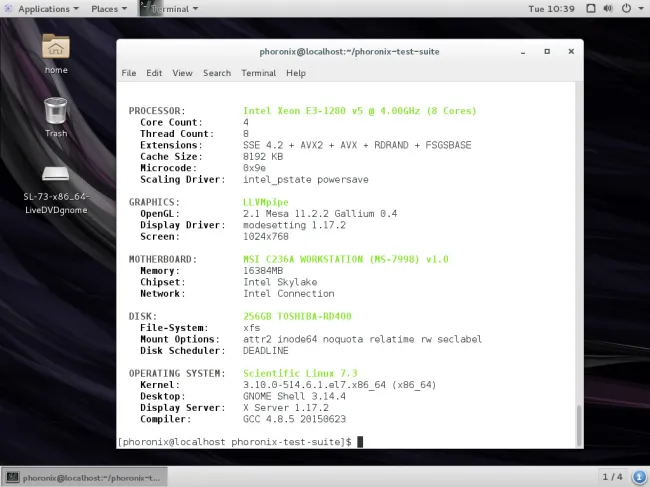Screen dimensions: 650x487
Task: Open the View menu in terminal
Action: [182, 73]
